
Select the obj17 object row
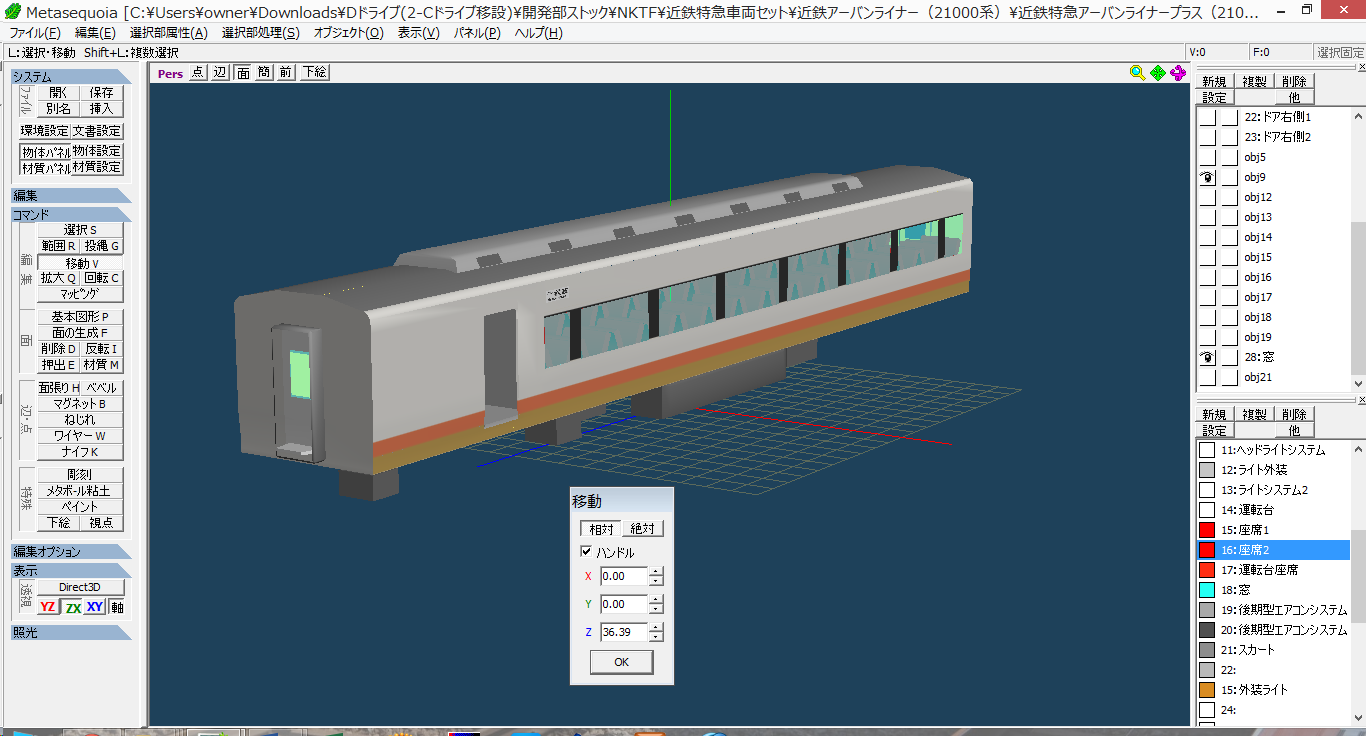tap(1274, 297)
